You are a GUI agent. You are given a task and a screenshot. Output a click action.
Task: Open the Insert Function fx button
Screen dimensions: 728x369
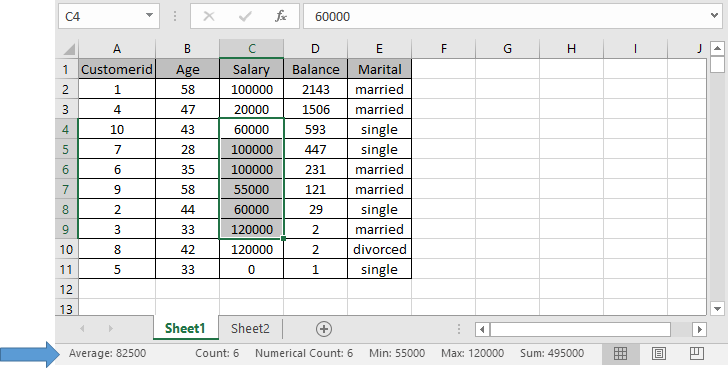(x=280, y=16)
